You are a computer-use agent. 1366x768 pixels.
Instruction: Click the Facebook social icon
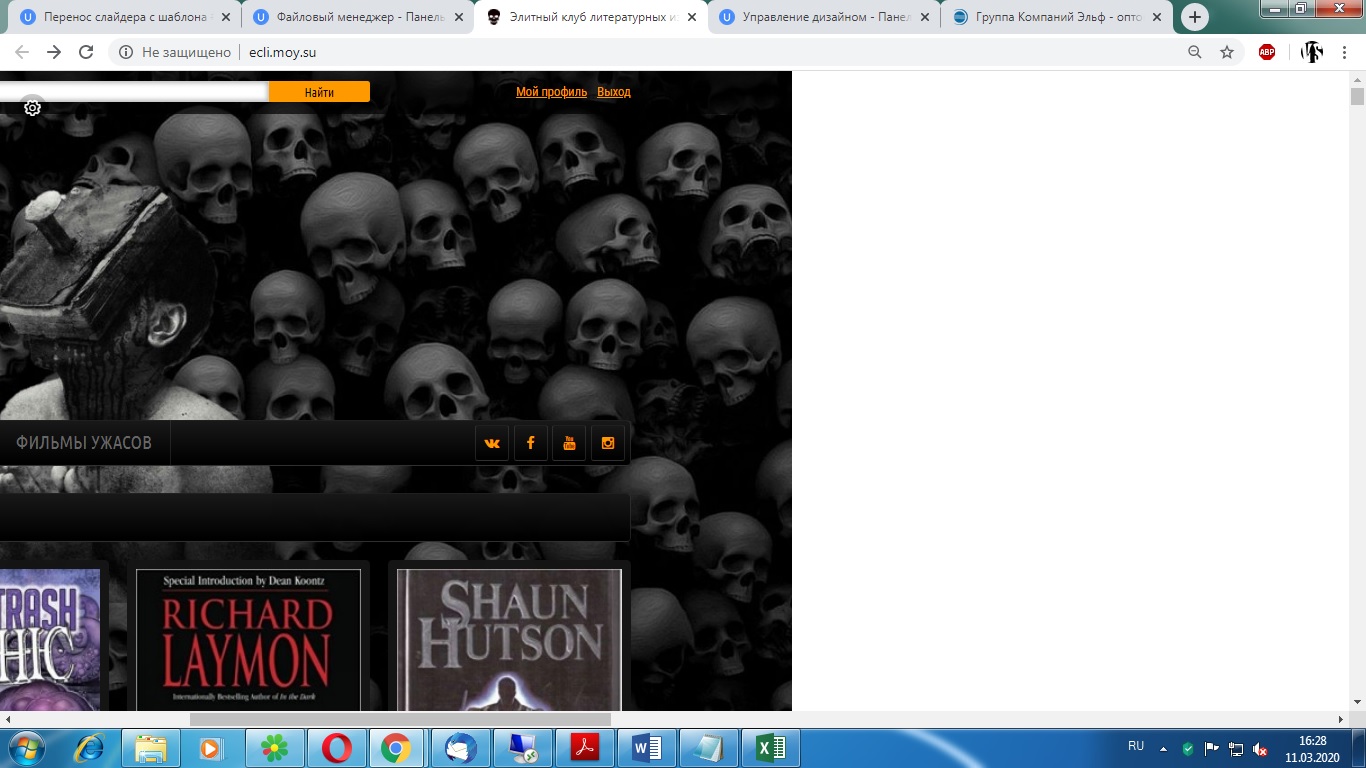tap(530, 443)
